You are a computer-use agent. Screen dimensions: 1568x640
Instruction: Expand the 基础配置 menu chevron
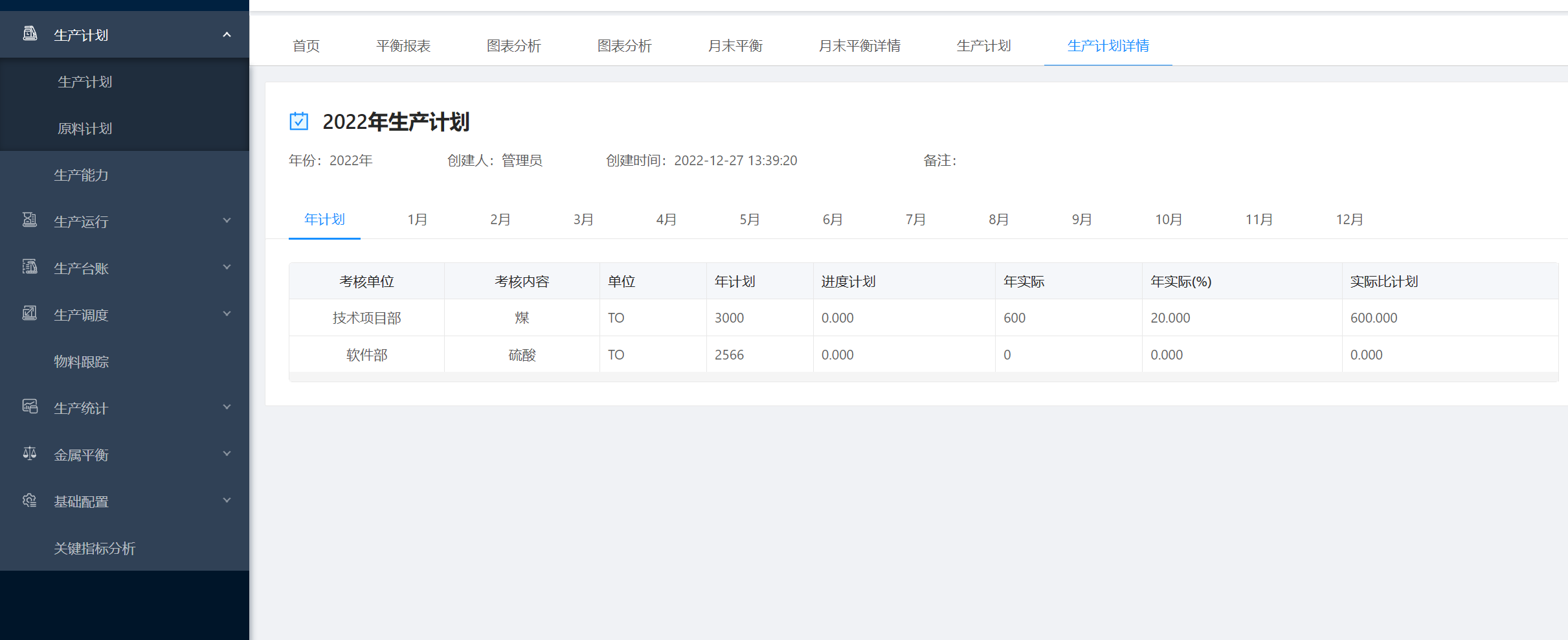coord(227,501)
